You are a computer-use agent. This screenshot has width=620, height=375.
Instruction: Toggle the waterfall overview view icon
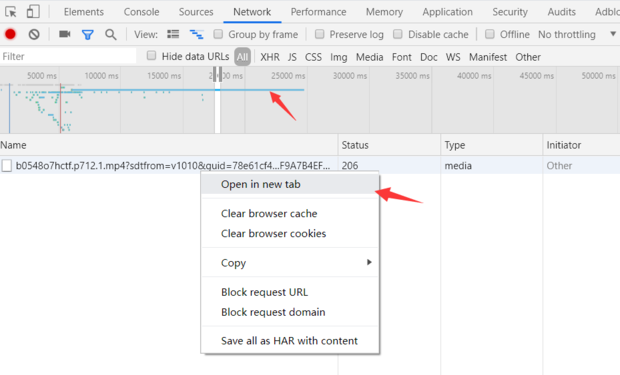197,34
